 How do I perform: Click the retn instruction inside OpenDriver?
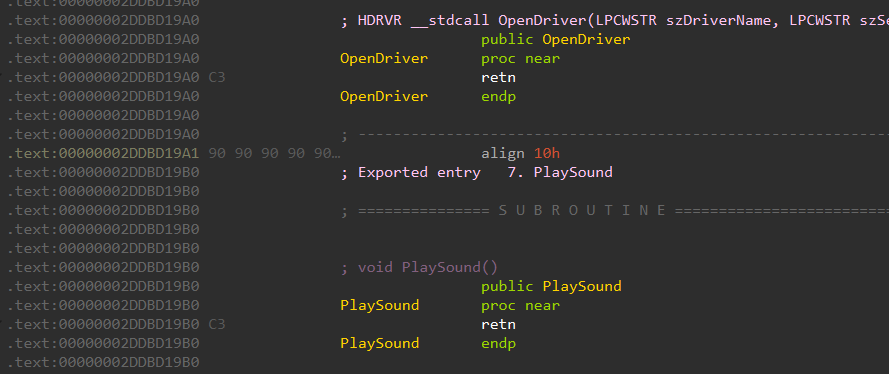498,78
